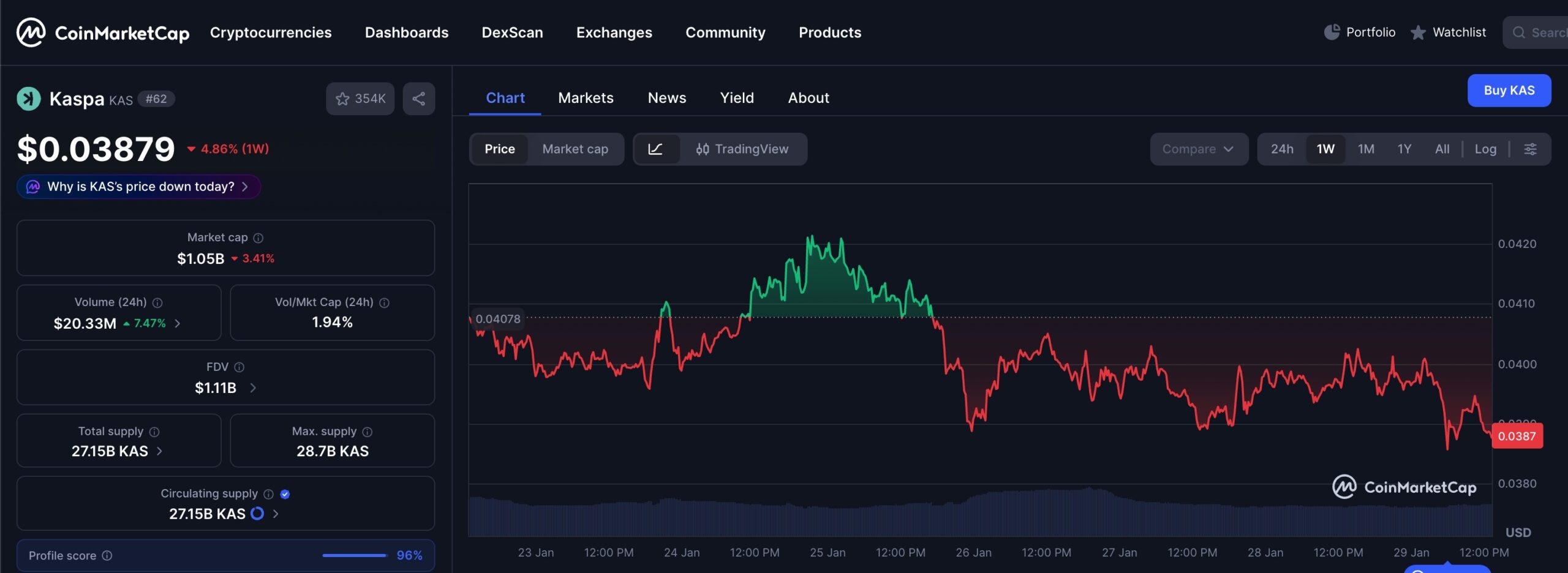
Task: Click the Profile score progress bar
Action: click(355, 555)
